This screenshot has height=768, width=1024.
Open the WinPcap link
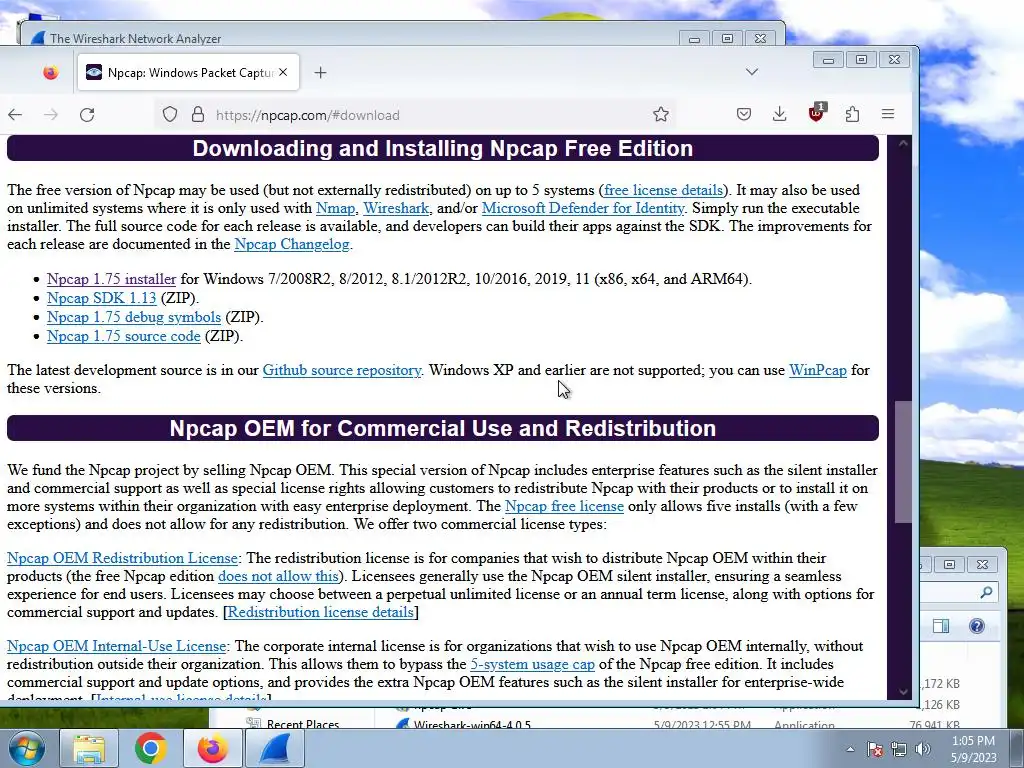818,370
